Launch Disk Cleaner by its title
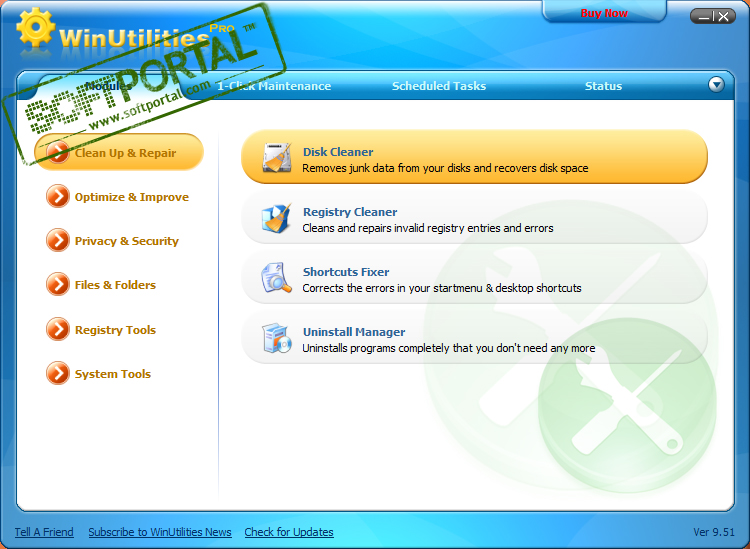 pyautogui.click(x=338, y=152)
